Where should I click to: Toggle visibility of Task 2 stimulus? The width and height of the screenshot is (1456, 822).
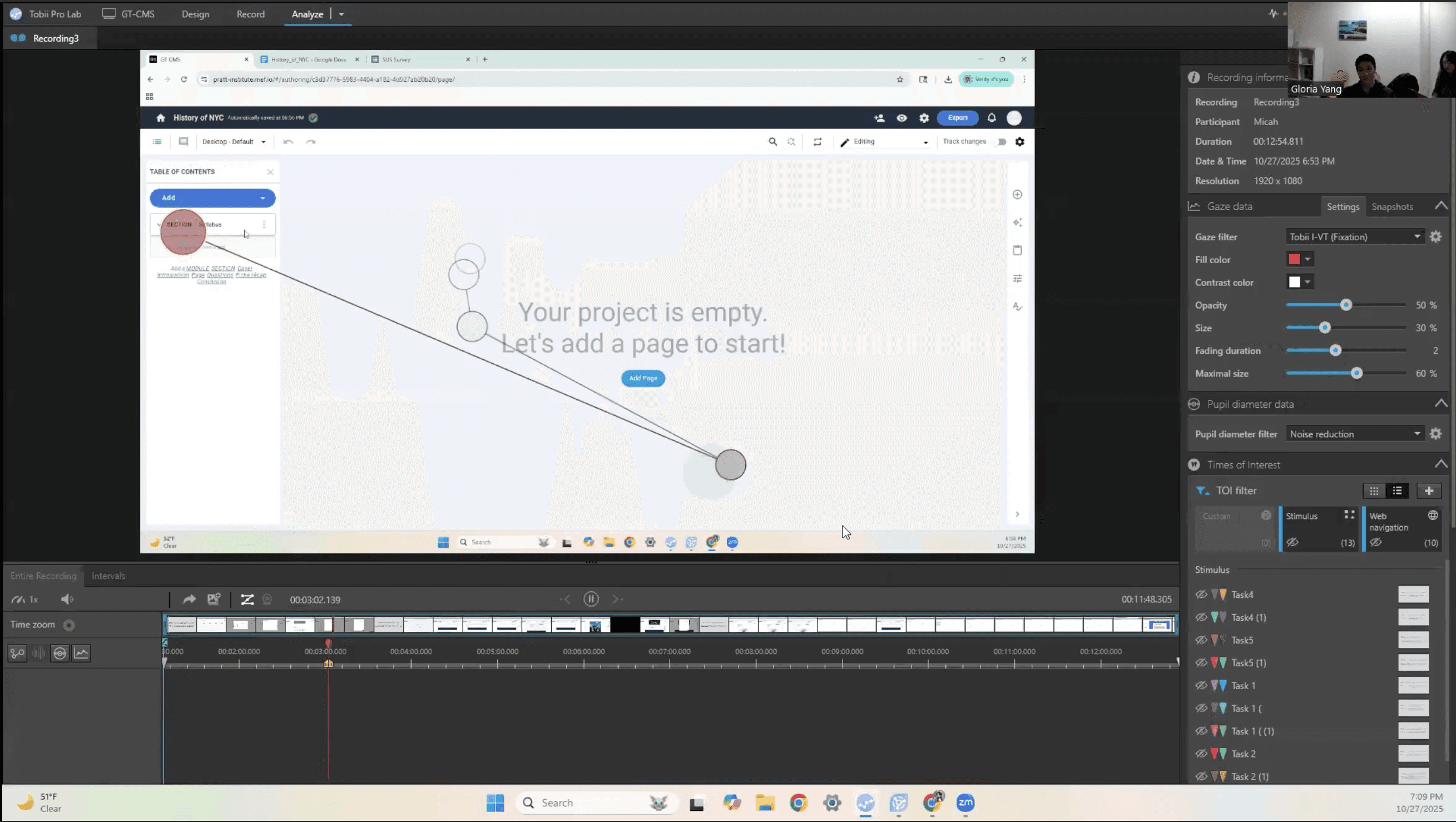click(x=1201, y=754)
